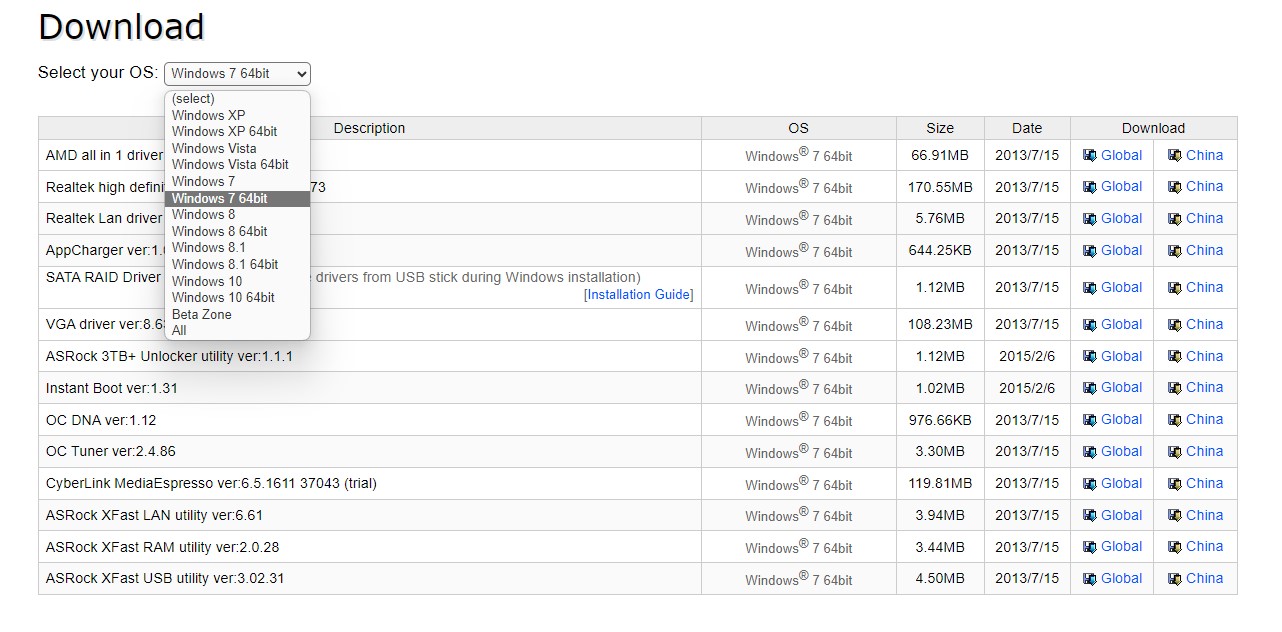Image resolution: width=1282 pixels, height=632 pixels.
Task: Choose Windows 8.1 64bit option
Action: coord(225,265)
